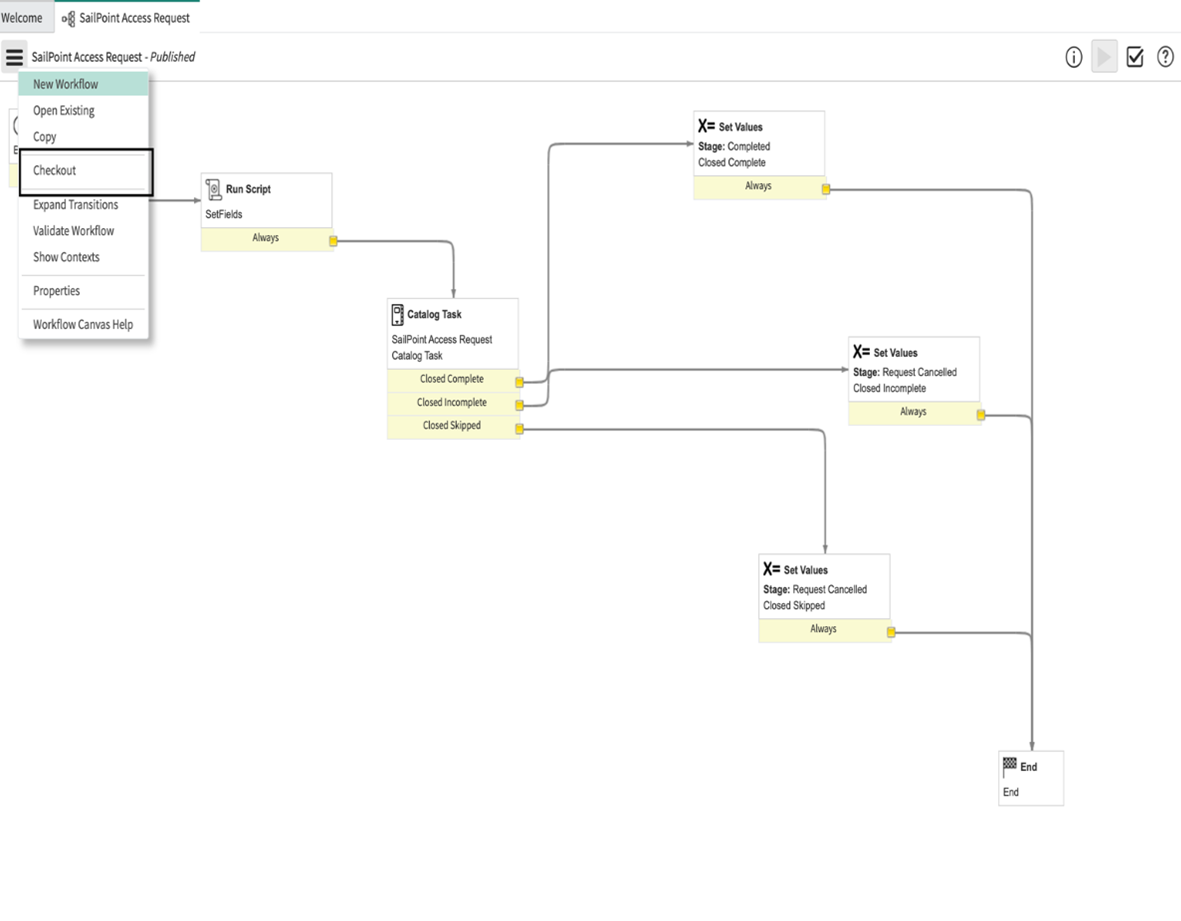1181x921 pixels.
Task: Select the End activity bold title
Action: [1029, 767]
